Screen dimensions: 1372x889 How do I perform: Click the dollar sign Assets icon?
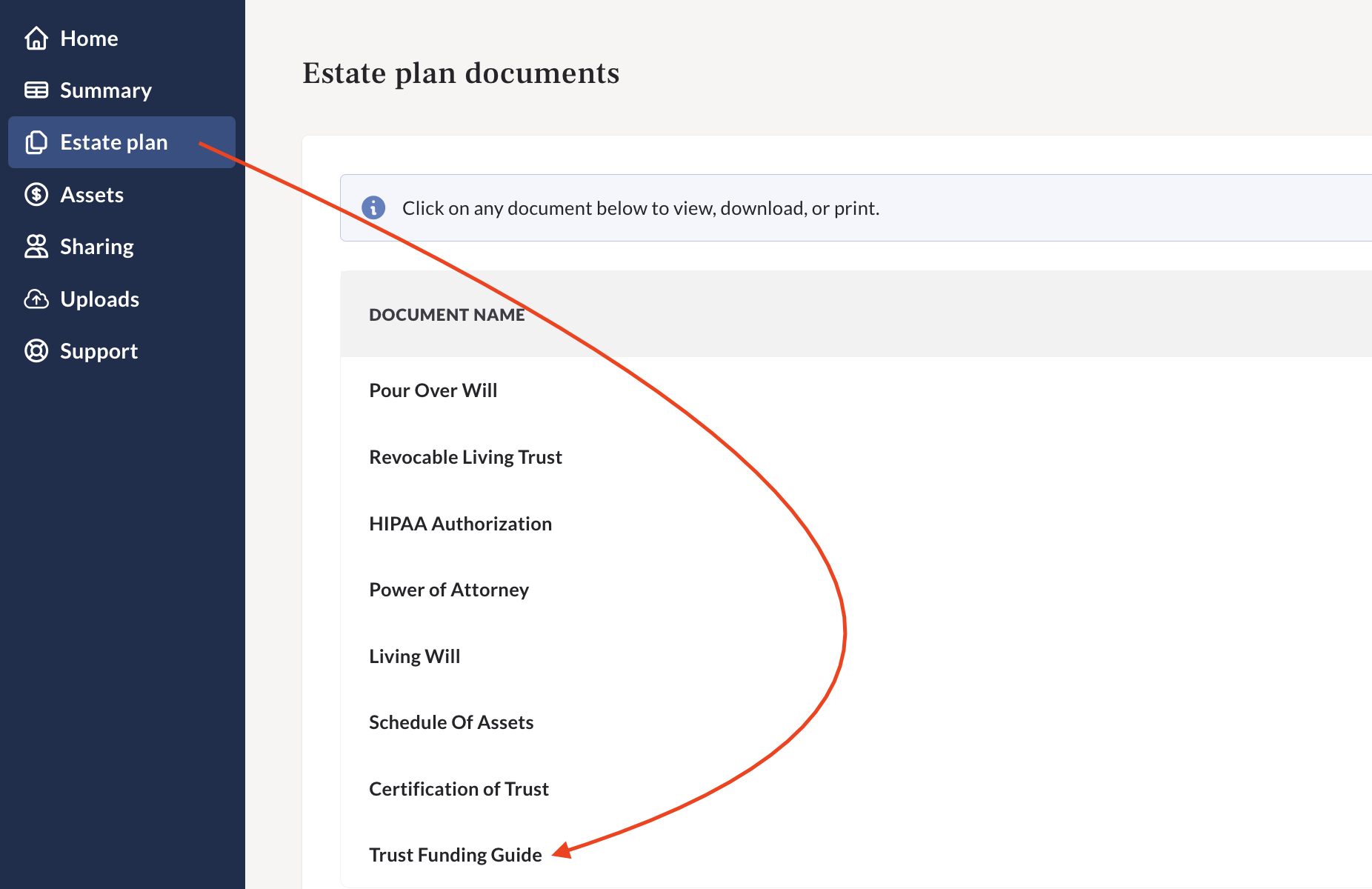36,194
